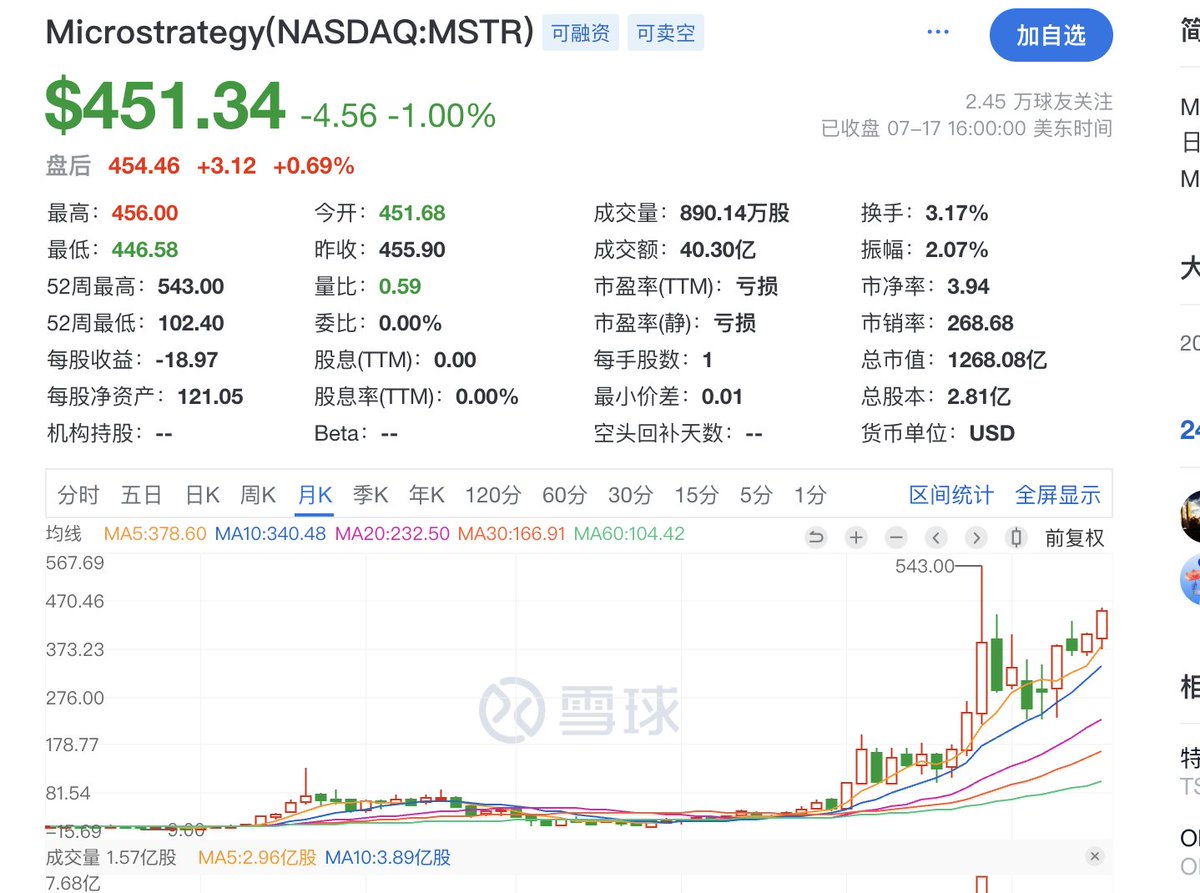The height and width of the screenshot is (893, 1200).
Task: Switch to the 季K chart tab
Action: [370, 494]
